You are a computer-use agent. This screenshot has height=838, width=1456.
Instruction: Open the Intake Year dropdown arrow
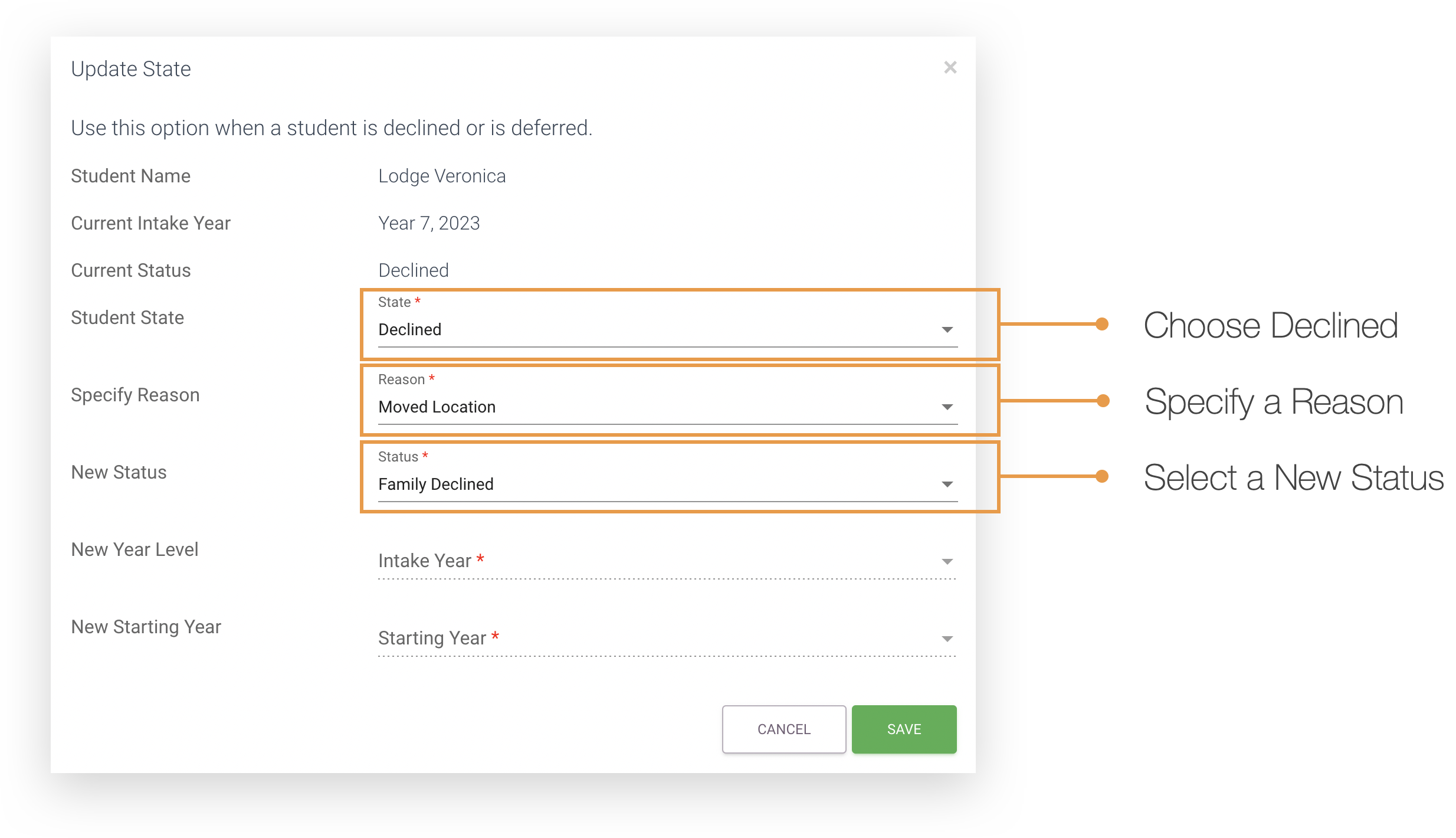(947, 562)
